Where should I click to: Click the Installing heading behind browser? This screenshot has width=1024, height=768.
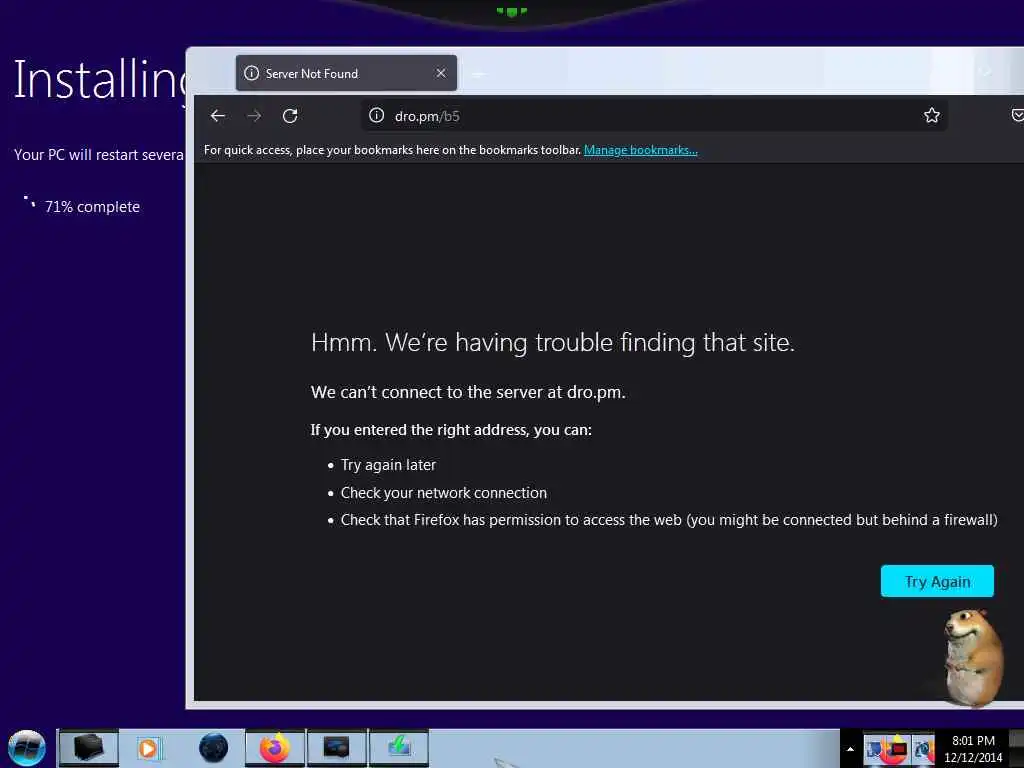pyautogui.click(x=101, y=80)
